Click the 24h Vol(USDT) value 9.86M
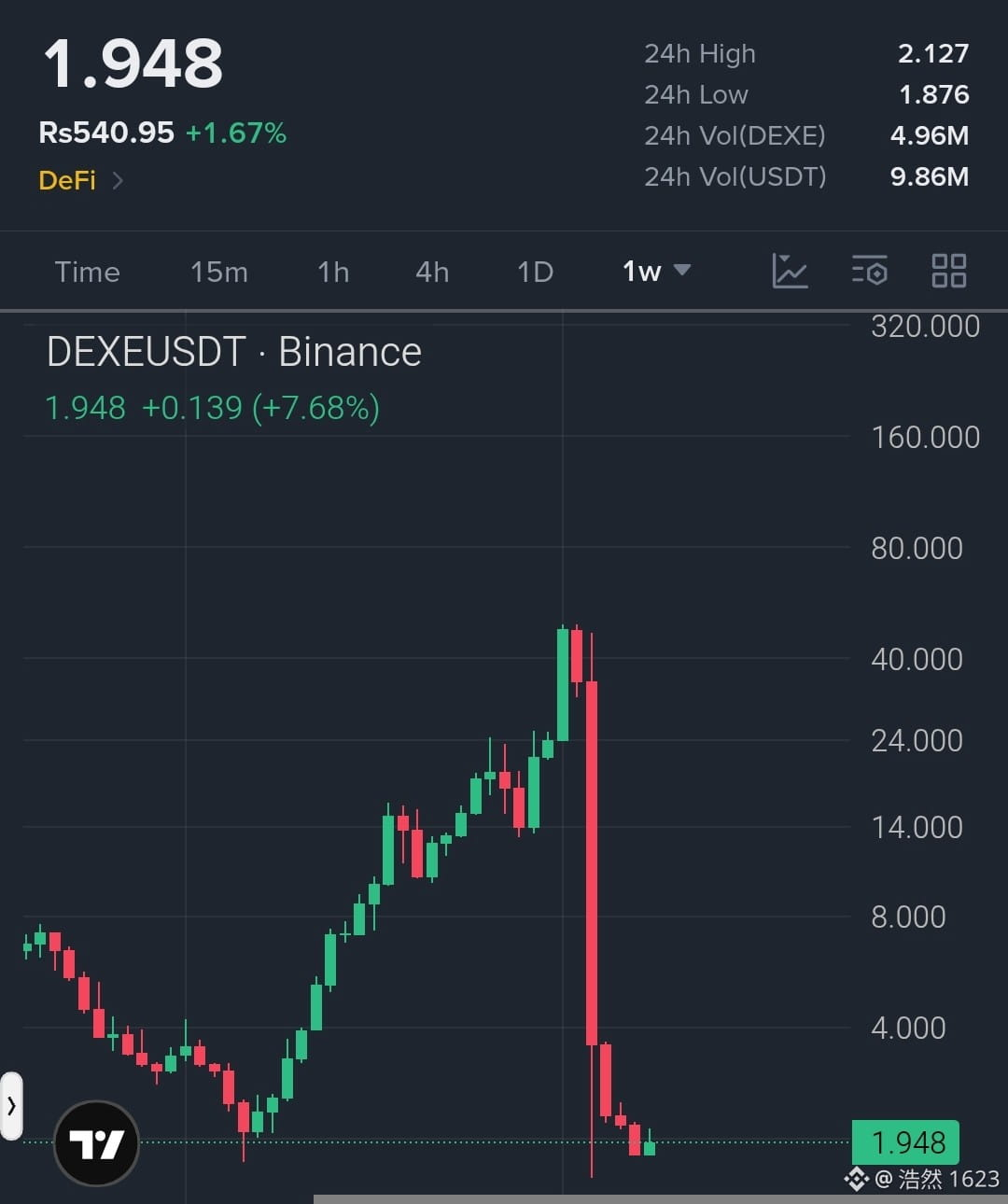 (x=930, y=177)
